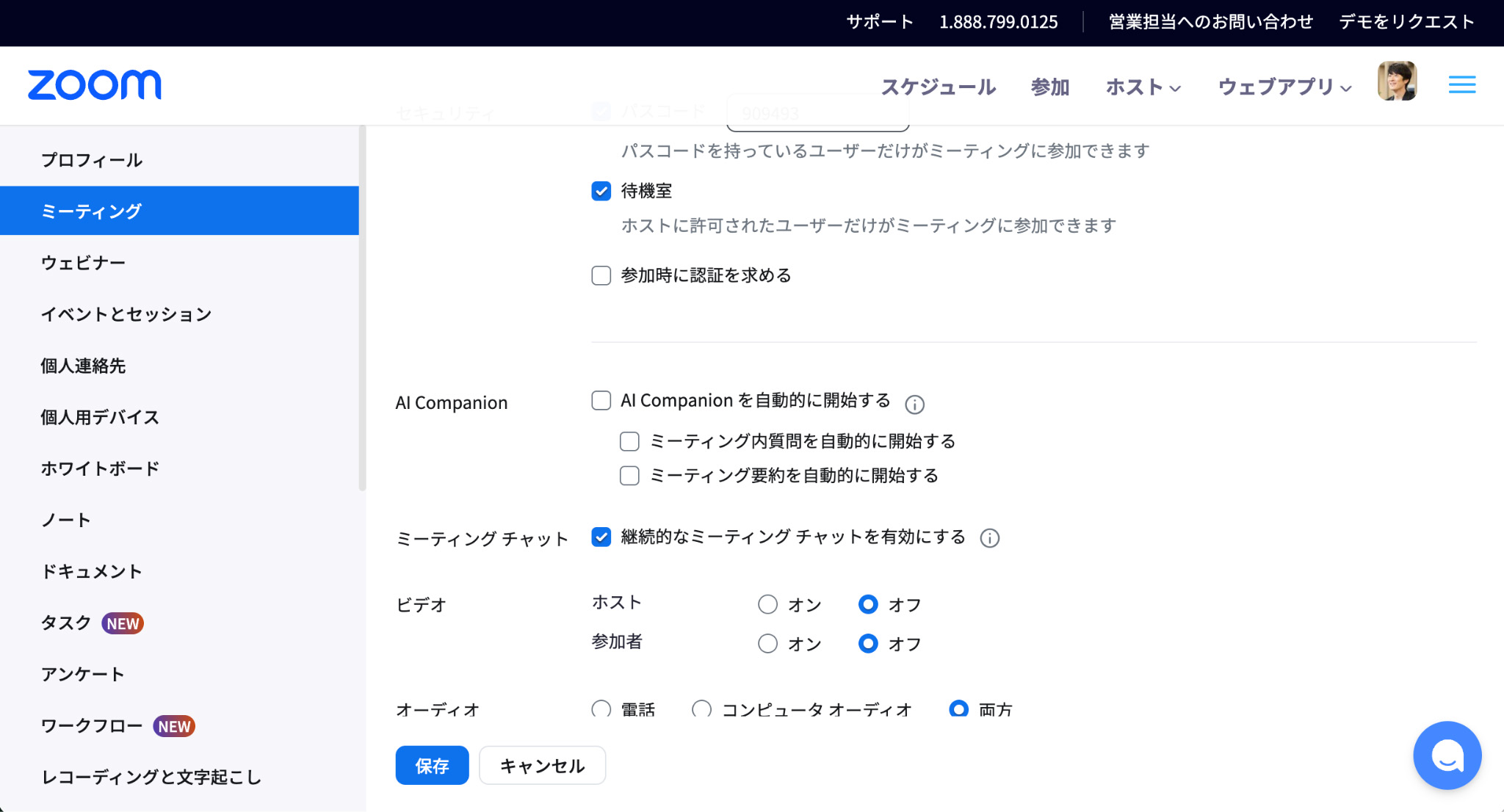Click the 保存 save button
Viewport: 1504px width, 812px height.
(432, 766)
